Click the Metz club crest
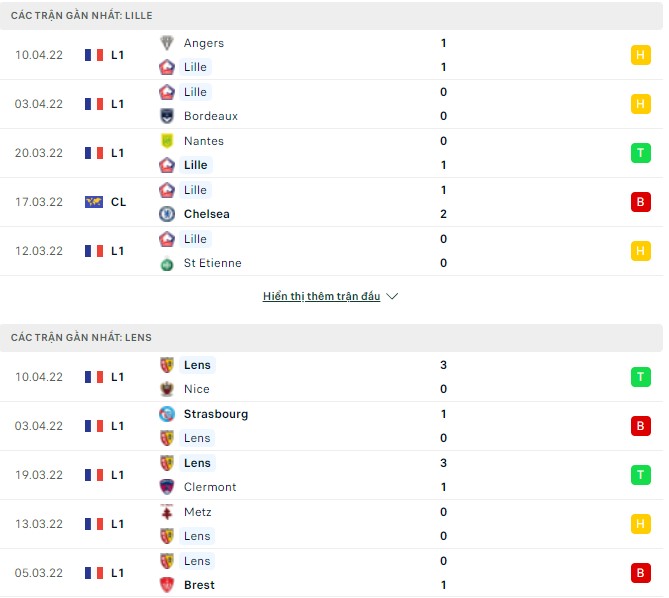The image size is (669, 598). point(167,512)
